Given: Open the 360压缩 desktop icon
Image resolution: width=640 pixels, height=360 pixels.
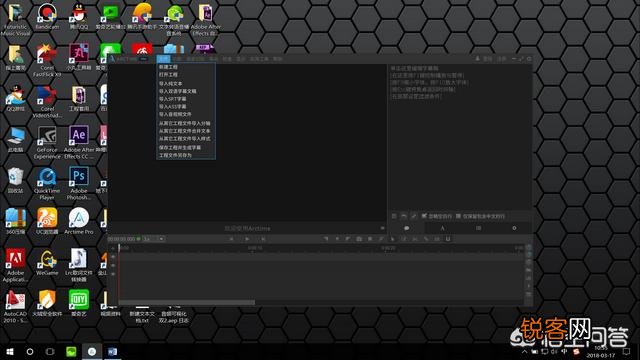Looking at the screenshot, I should pyautogui.click(x=16, y=221).
